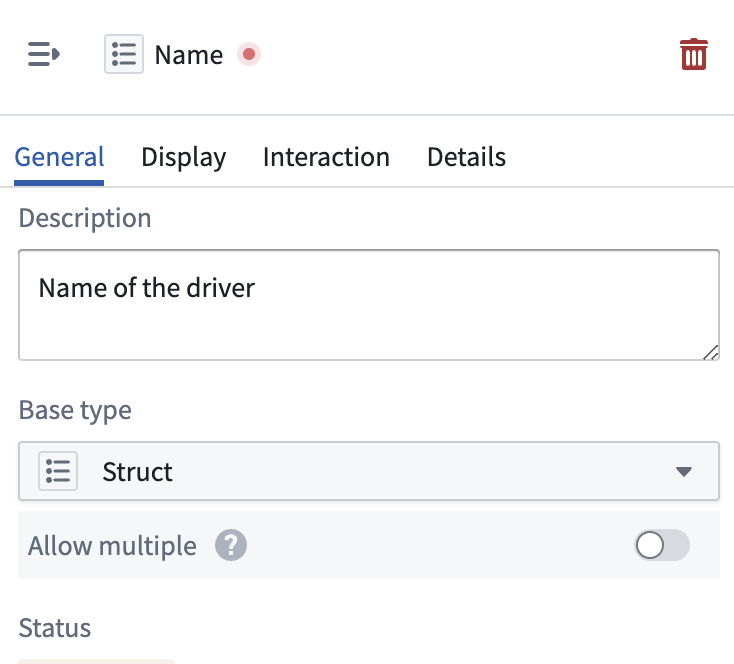Click into the Description text area

pyautogui.click(x=369, y=305)
